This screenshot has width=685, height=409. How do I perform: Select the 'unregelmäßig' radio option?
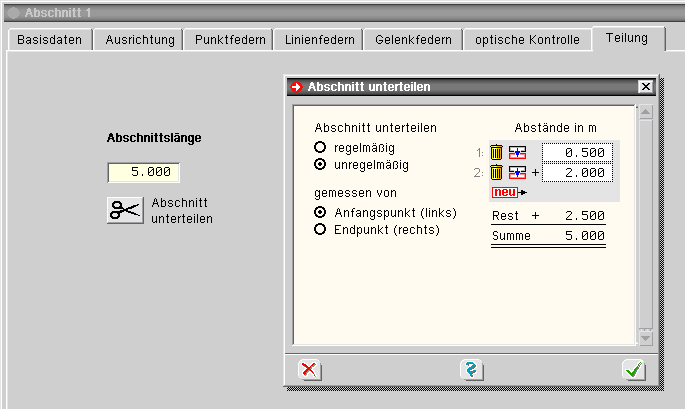(321, 163)
